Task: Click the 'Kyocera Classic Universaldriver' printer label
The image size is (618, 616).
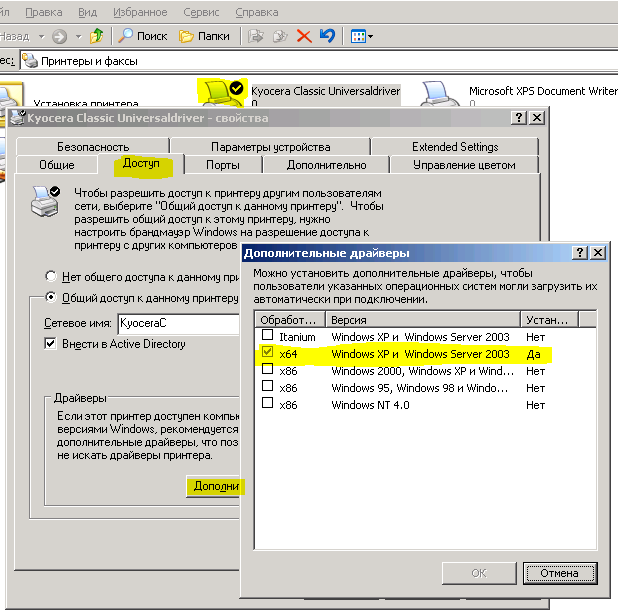Action: coord(326,91)
